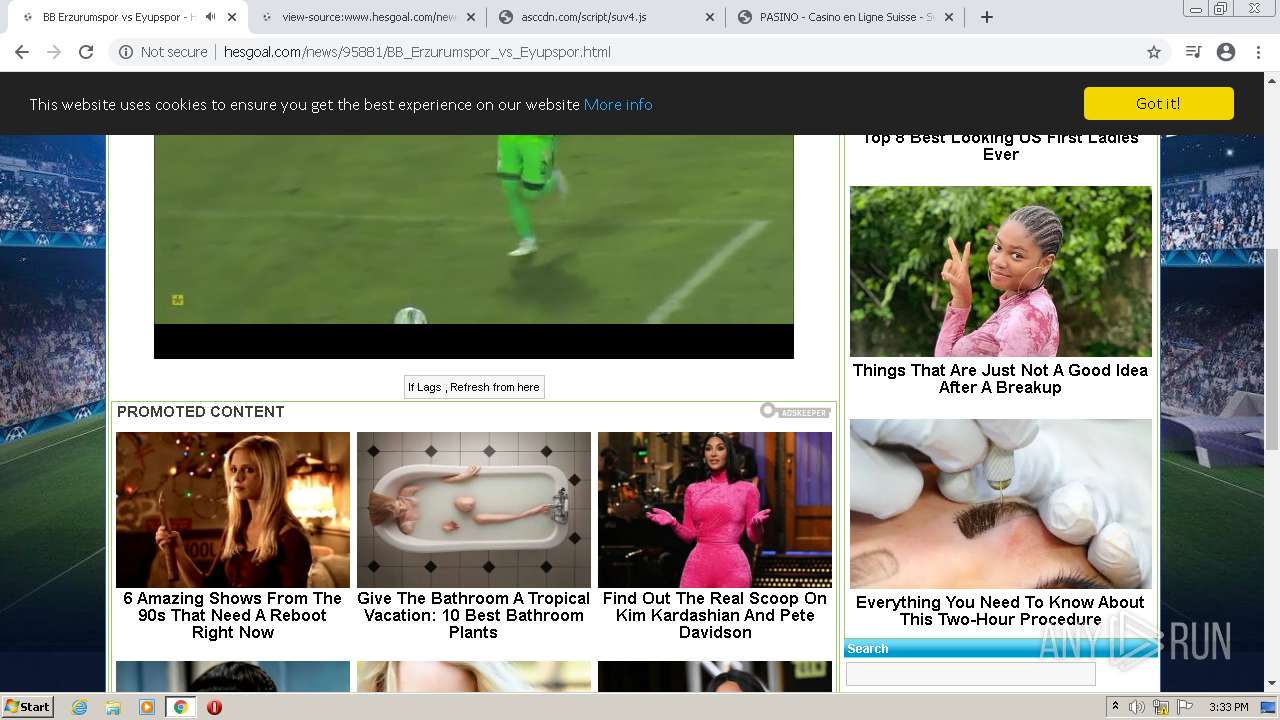
Task: Open the eyebrow procedure sidebar image
Action: click(x=1001, y=504)
